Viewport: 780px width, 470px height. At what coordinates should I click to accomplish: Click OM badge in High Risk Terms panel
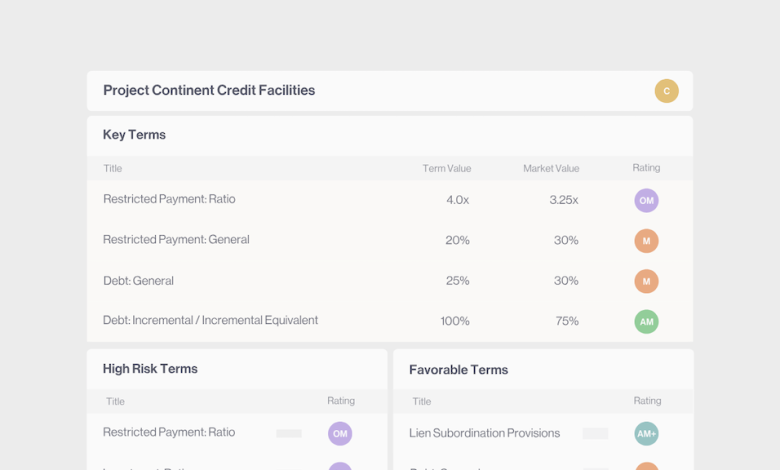(x=340, y=433)
